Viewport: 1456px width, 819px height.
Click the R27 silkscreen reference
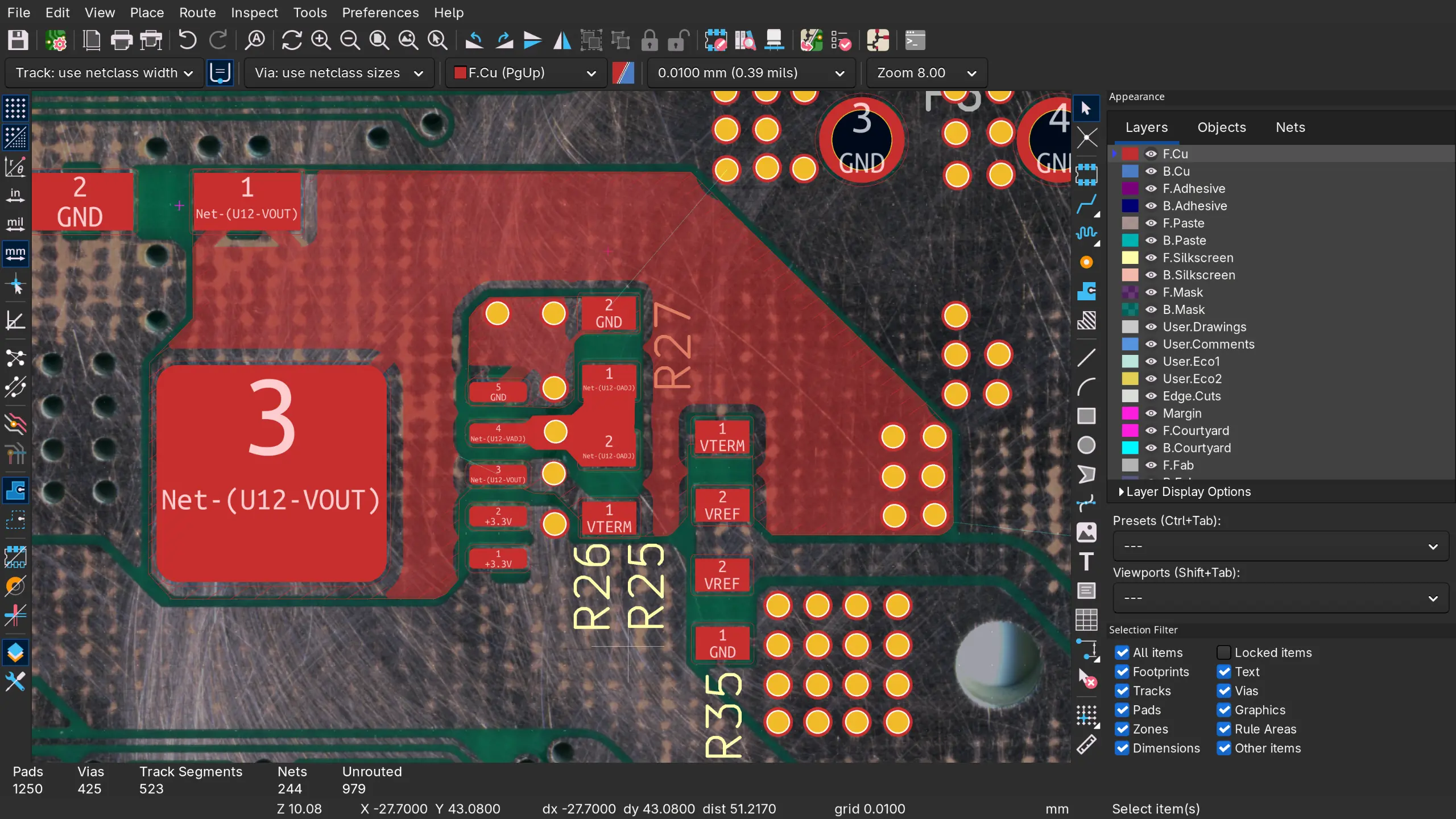(x=672, y=346)
